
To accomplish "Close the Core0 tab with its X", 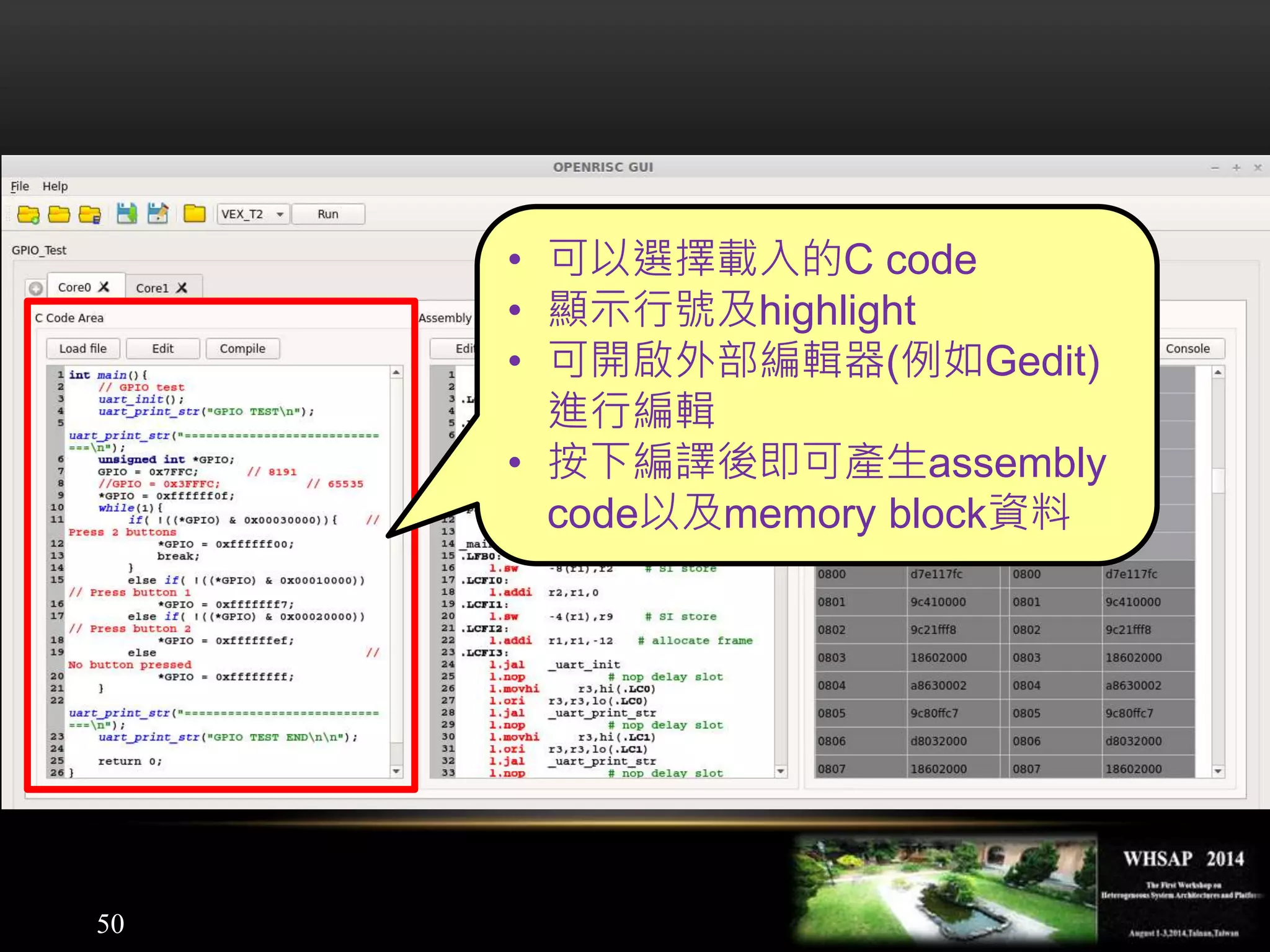I will pyautogui.click(x=104, y=286).
